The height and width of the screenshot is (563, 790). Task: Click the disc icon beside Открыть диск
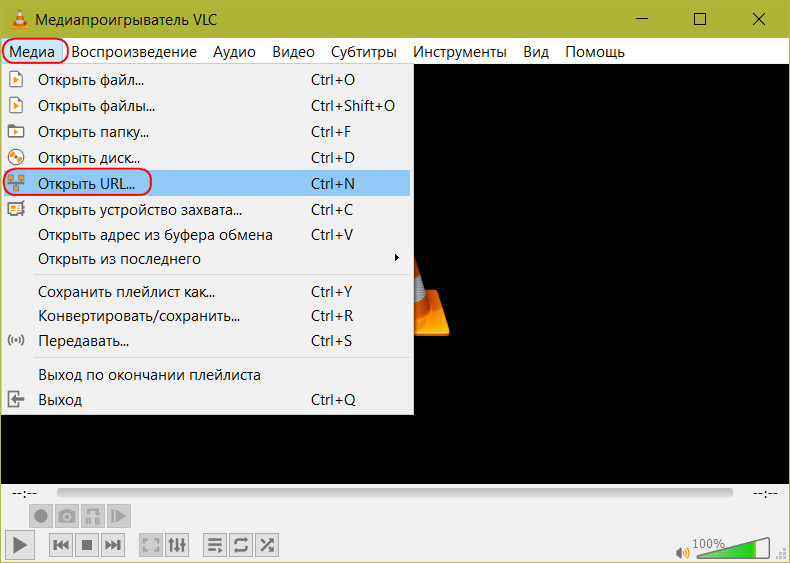[x=16, y=157]
